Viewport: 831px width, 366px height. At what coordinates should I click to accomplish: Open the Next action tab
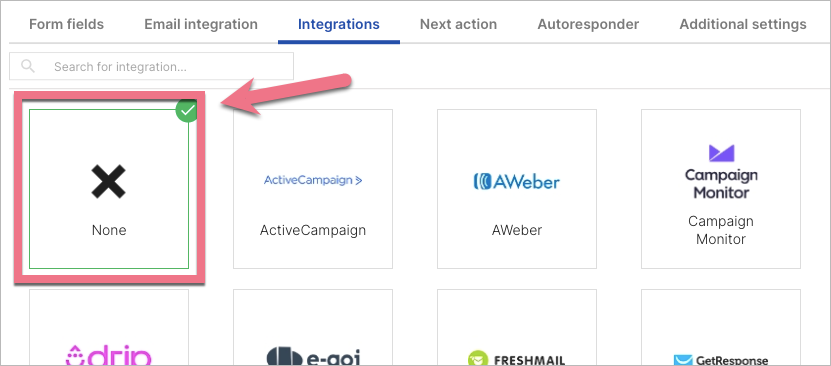458,24
